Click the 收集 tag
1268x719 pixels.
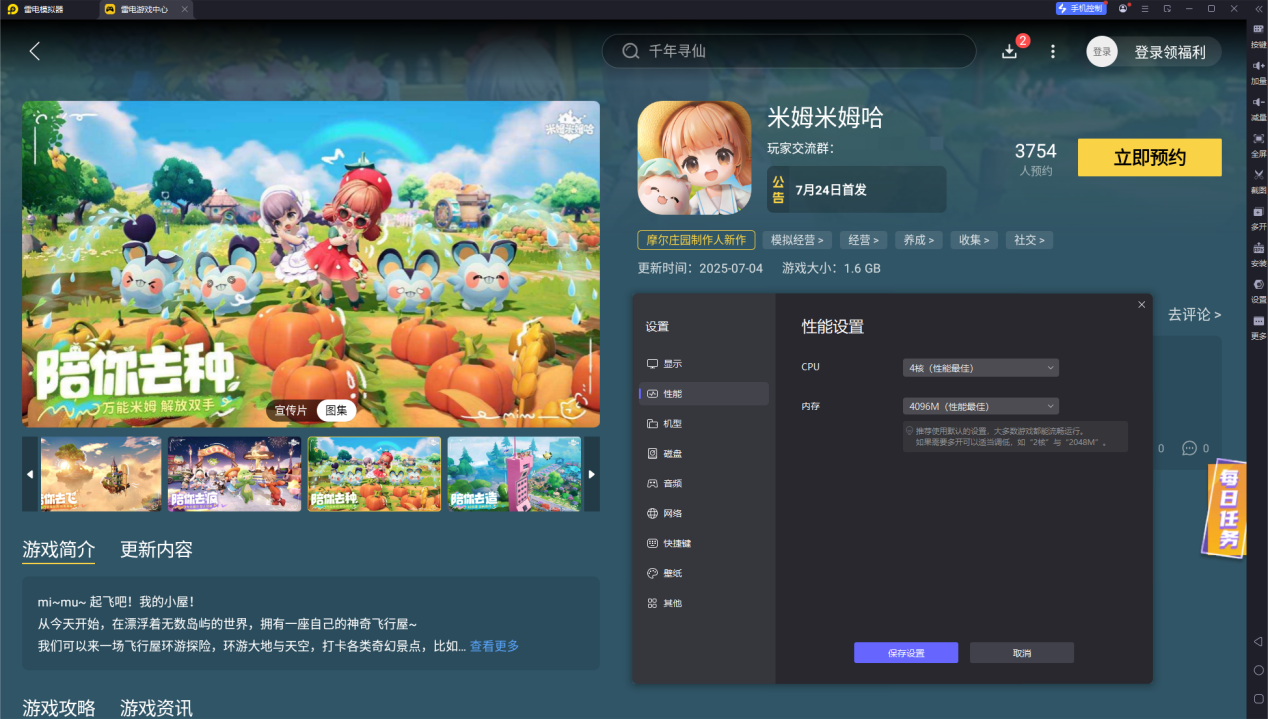(x=973, y=240)
